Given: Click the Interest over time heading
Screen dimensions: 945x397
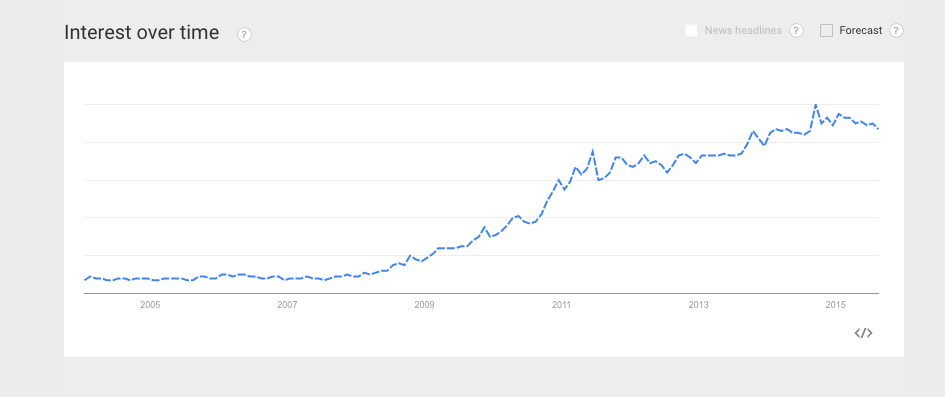Looking at the screenshot, I should (142, 33).
